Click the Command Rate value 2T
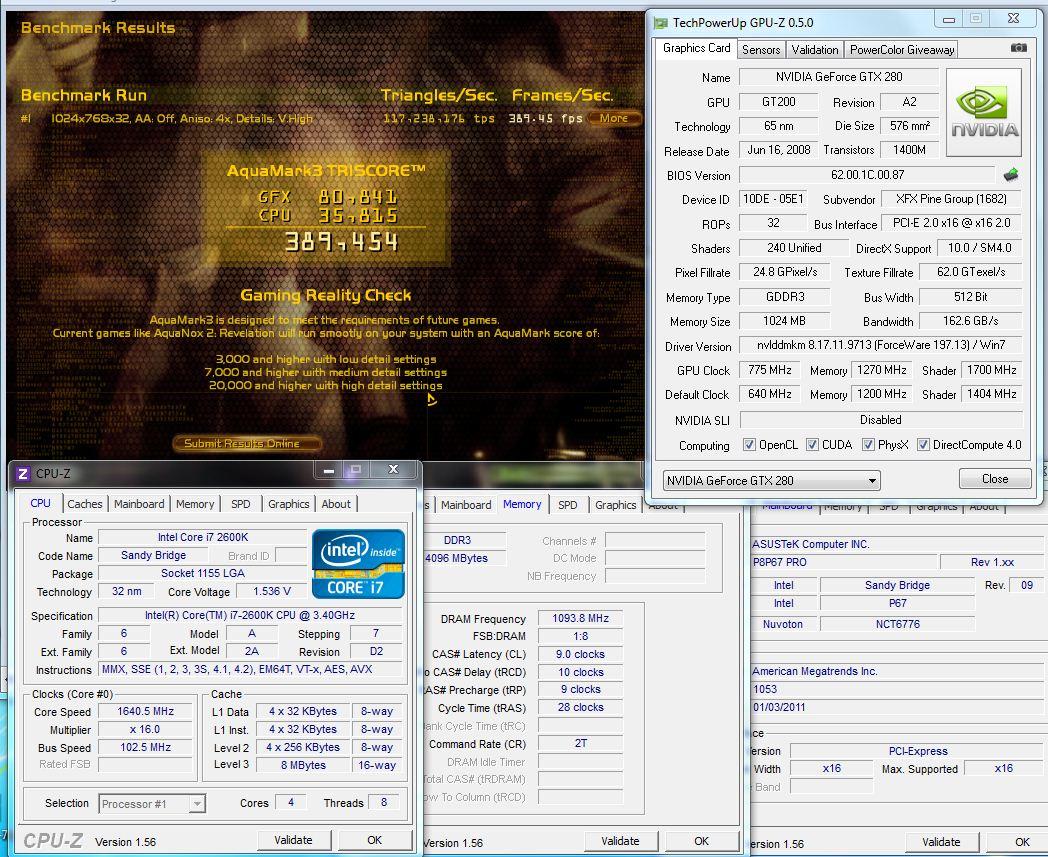The image size is (1048, 857). click(580, 743)
